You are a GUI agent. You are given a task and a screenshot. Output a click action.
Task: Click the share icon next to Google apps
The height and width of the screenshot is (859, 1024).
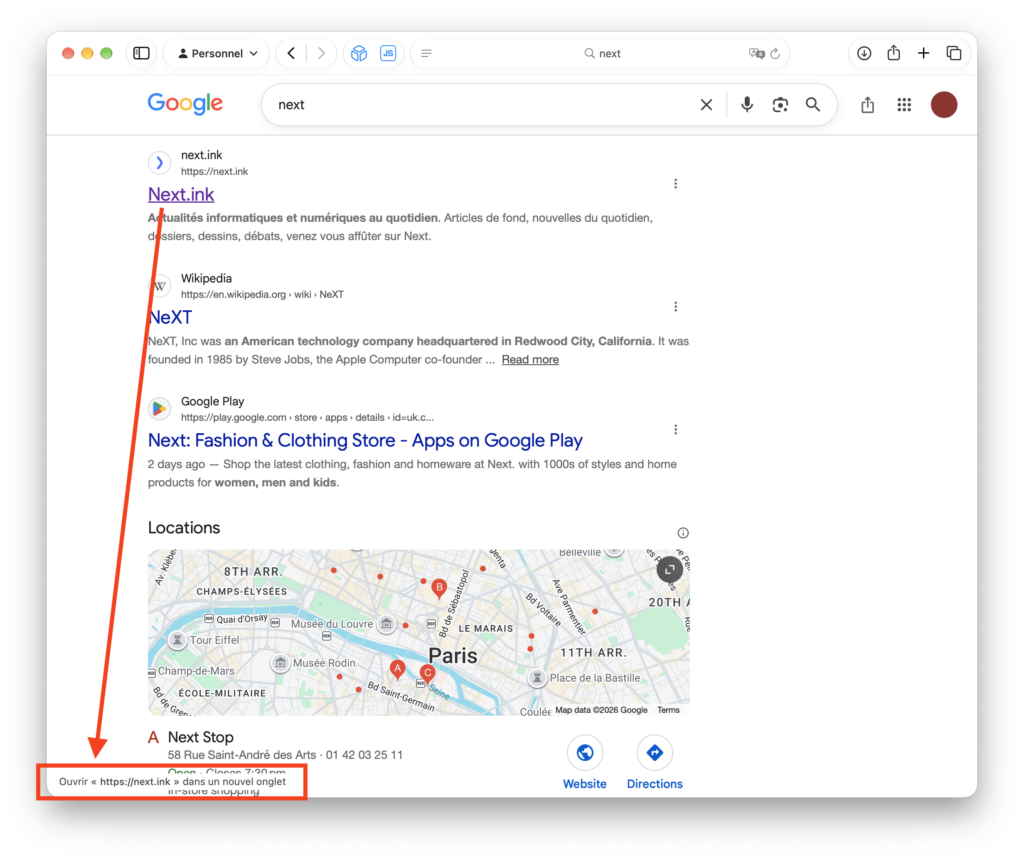[867, 105]
